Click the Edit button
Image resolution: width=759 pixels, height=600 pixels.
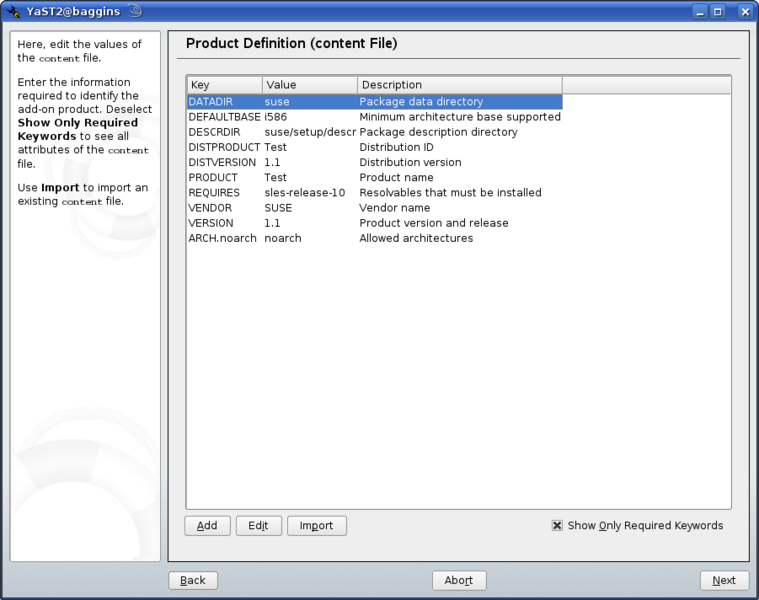tap(258, 525)
